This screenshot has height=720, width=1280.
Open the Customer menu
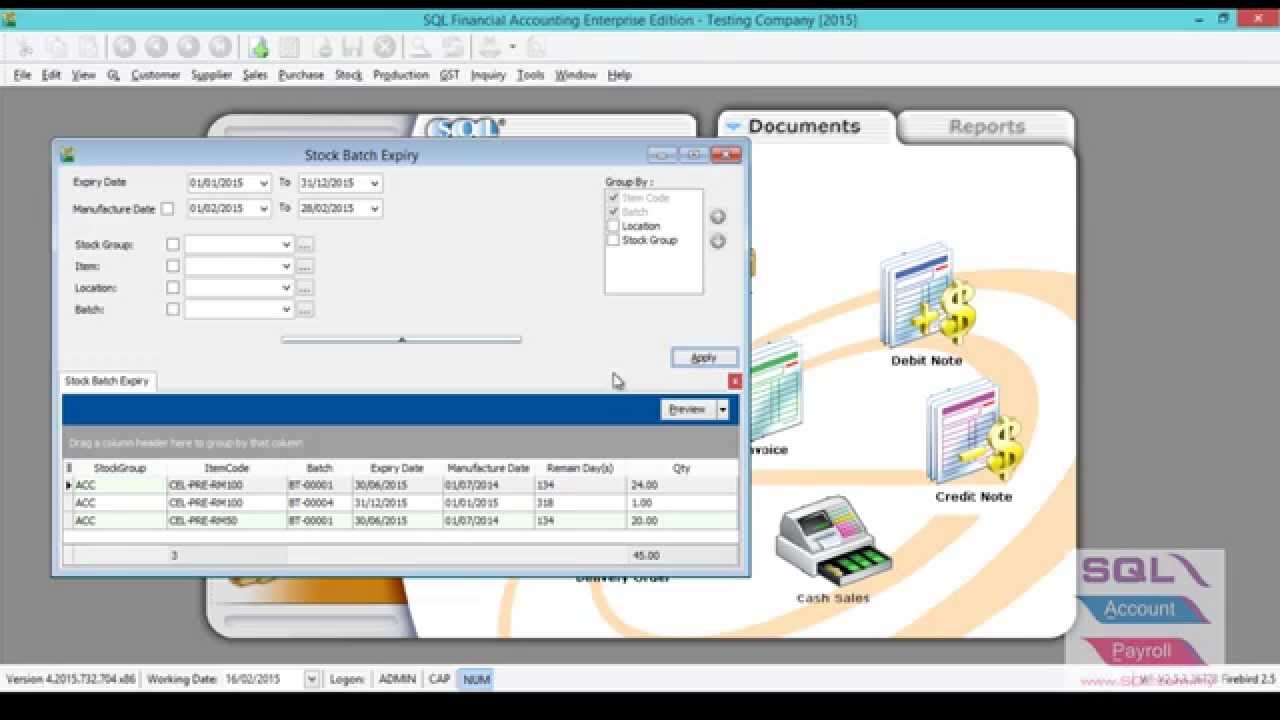click(x=155, y=75)
